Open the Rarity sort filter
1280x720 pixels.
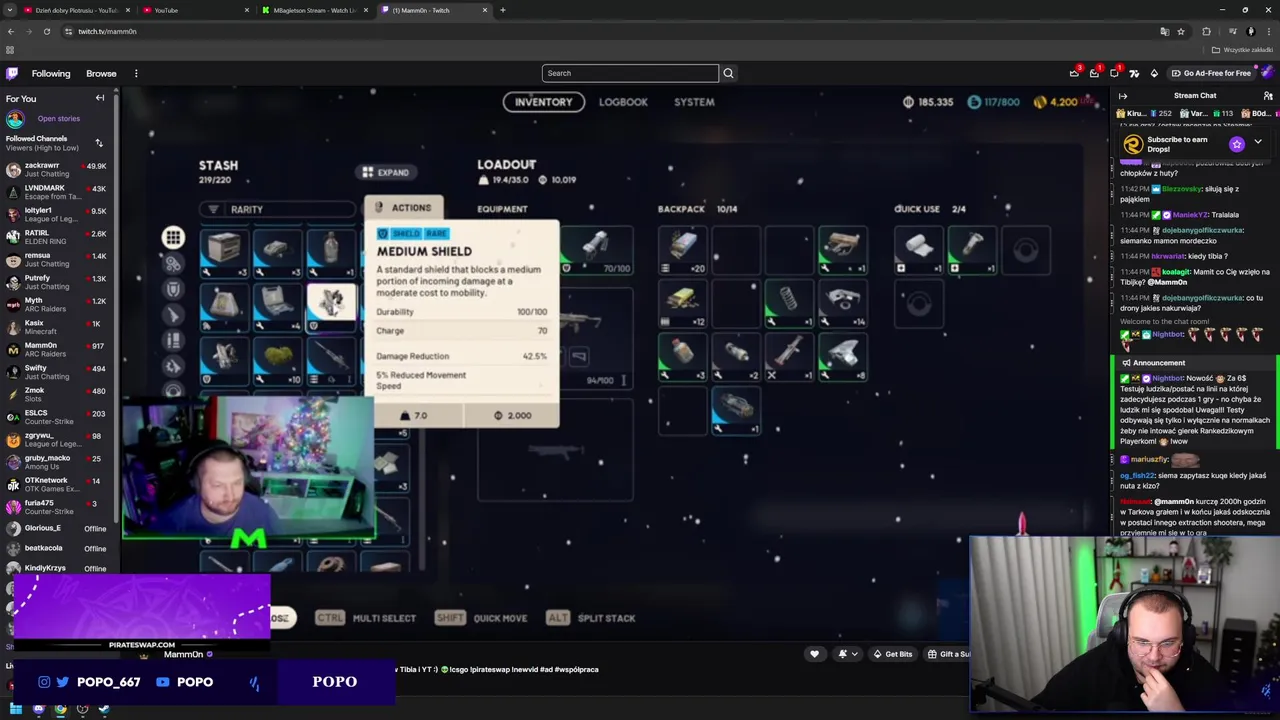pos(278,209)
